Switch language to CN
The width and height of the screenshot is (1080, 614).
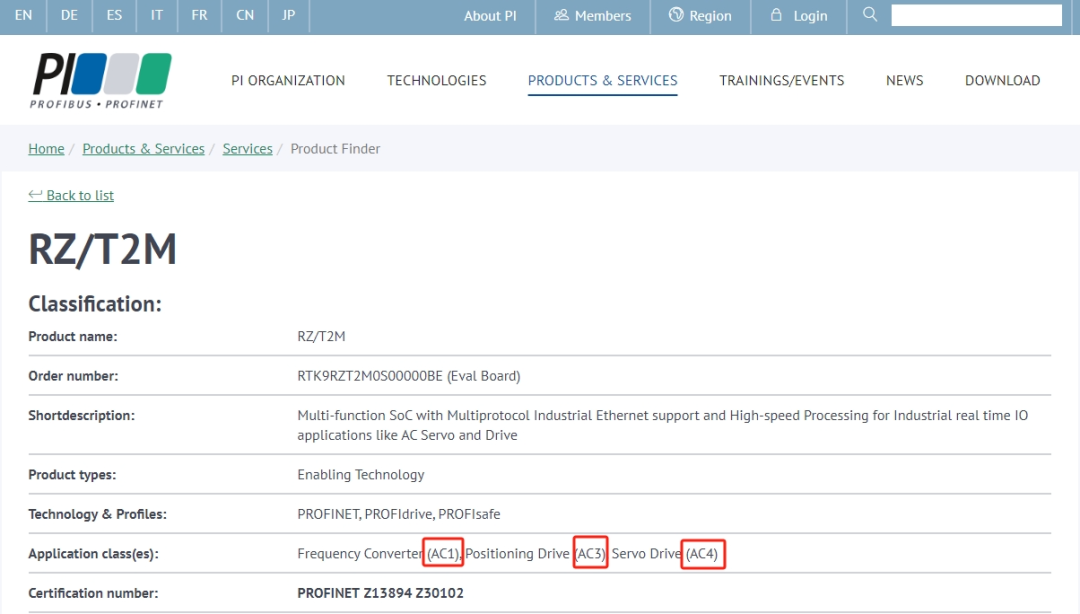(245, 15)
